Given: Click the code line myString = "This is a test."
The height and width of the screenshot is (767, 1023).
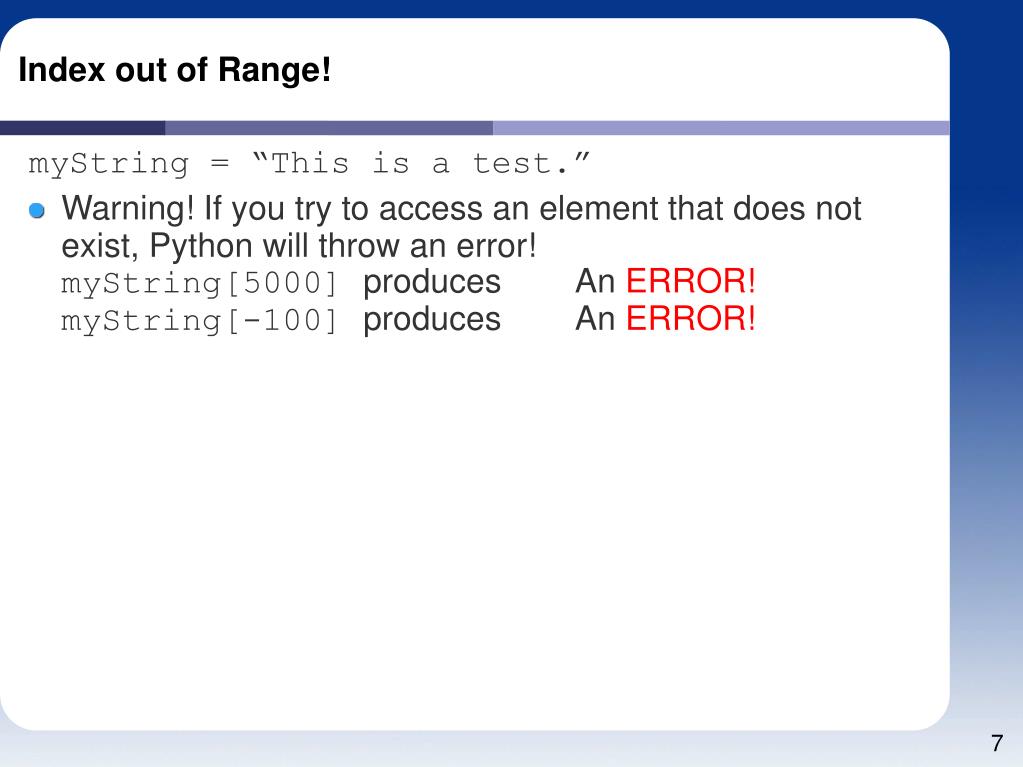Looking at the screenshot, I should pos(309,164).
